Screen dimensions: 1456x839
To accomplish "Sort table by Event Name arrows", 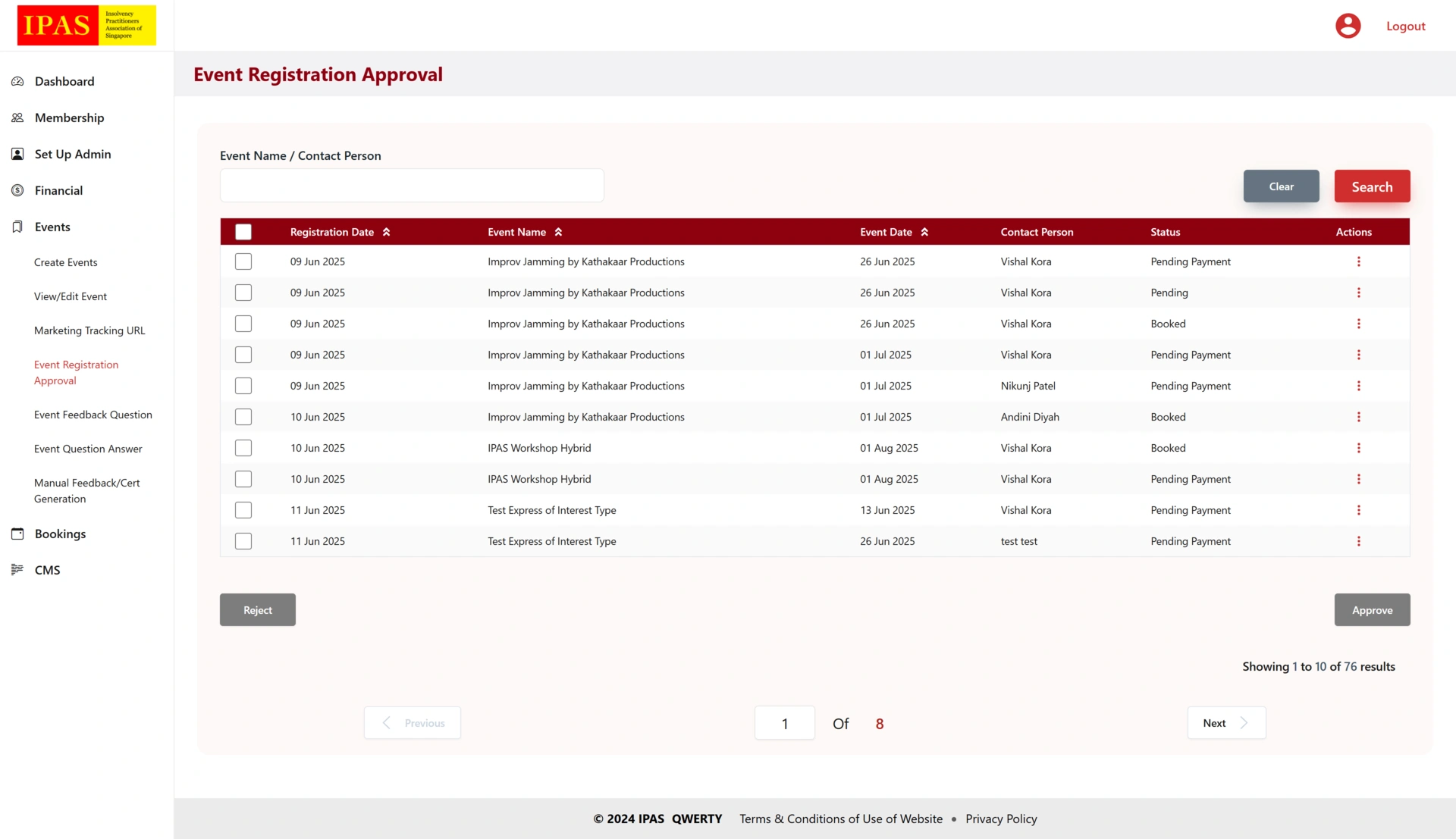I will pos(558,232).
